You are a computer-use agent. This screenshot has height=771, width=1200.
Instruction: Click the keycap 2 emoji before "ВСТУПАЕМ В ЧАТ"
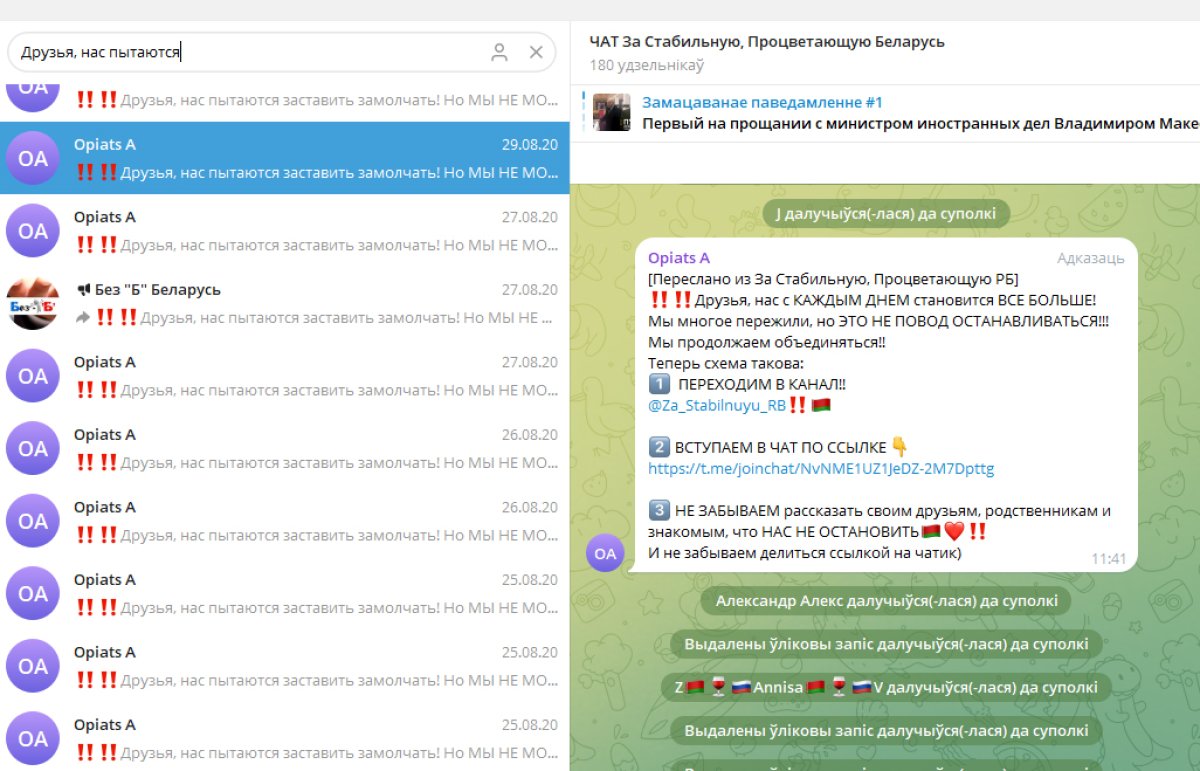tap(658, 447)
